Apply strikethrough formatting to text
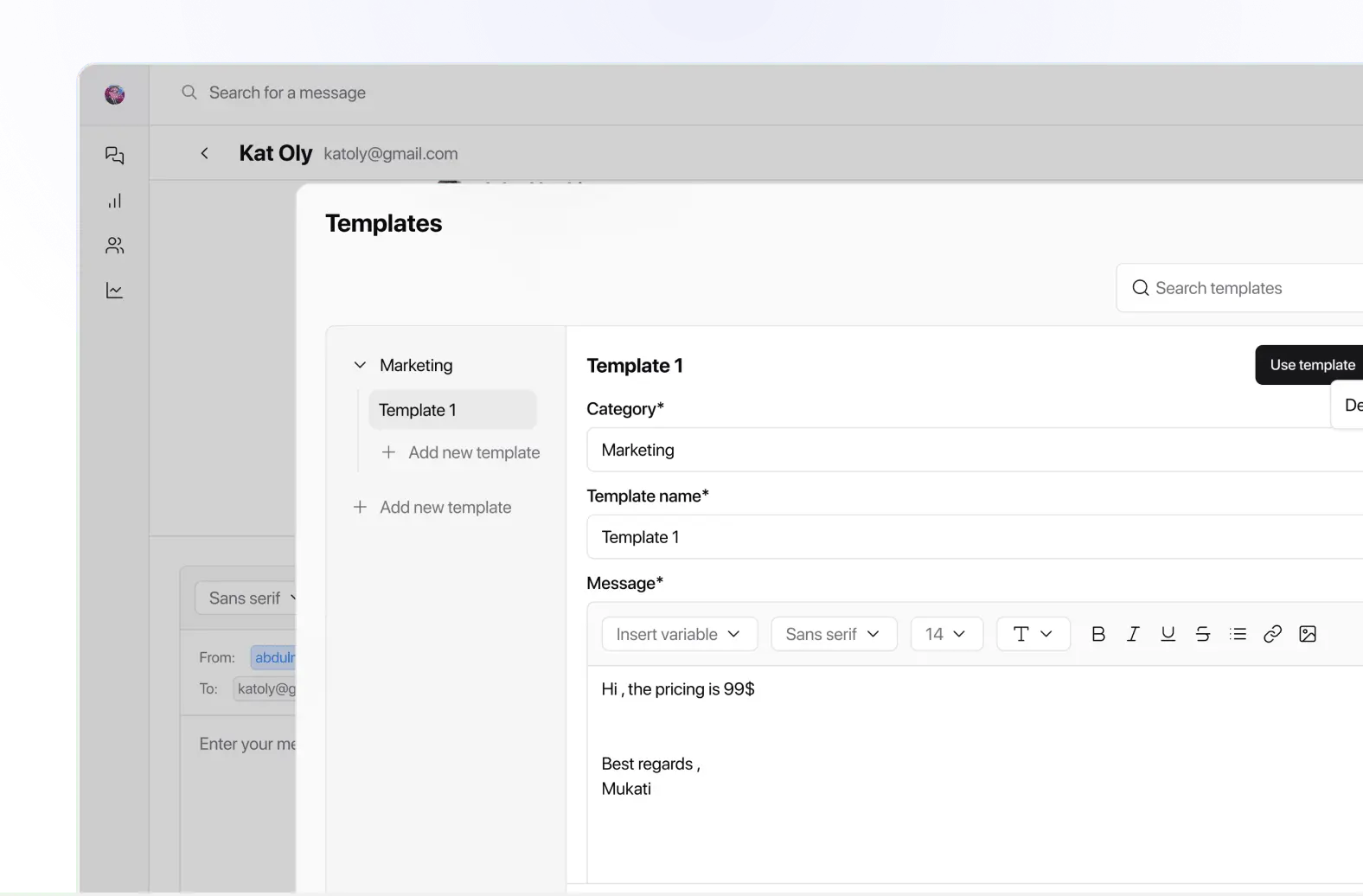The height and width of the screenshot is (896, 1363). coord(1202,634)
